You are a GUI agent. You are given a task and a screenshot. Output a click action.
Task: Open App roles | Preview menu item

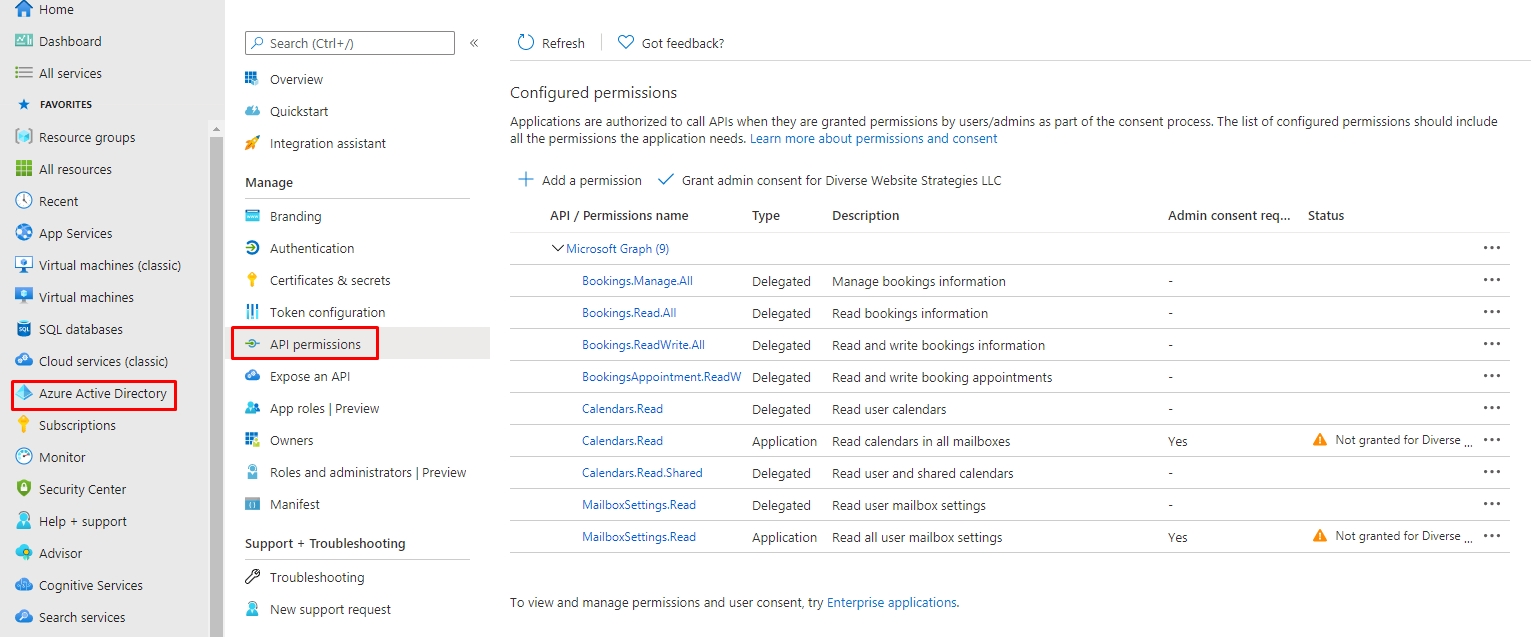[324, 408]
